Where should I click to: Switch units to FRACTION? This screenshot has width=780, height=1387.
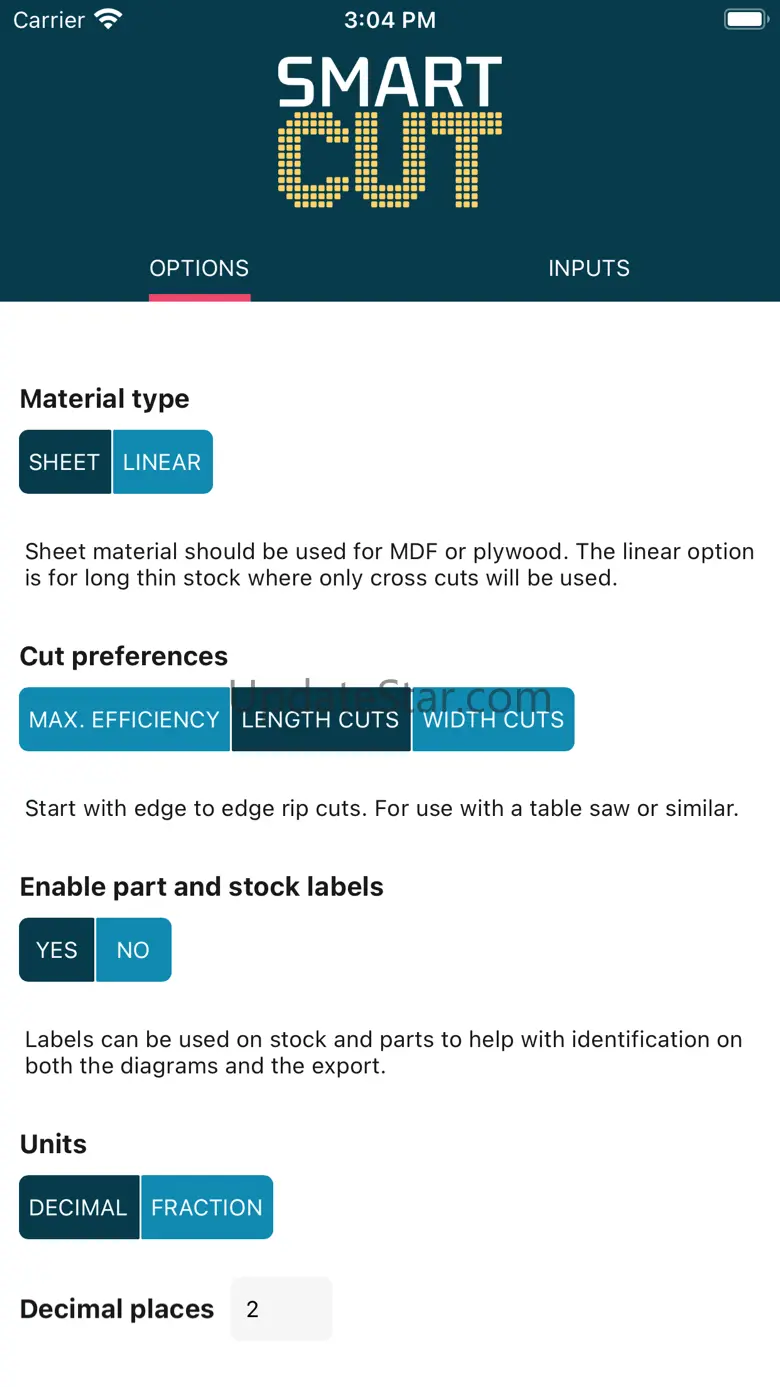point(207,1207)
